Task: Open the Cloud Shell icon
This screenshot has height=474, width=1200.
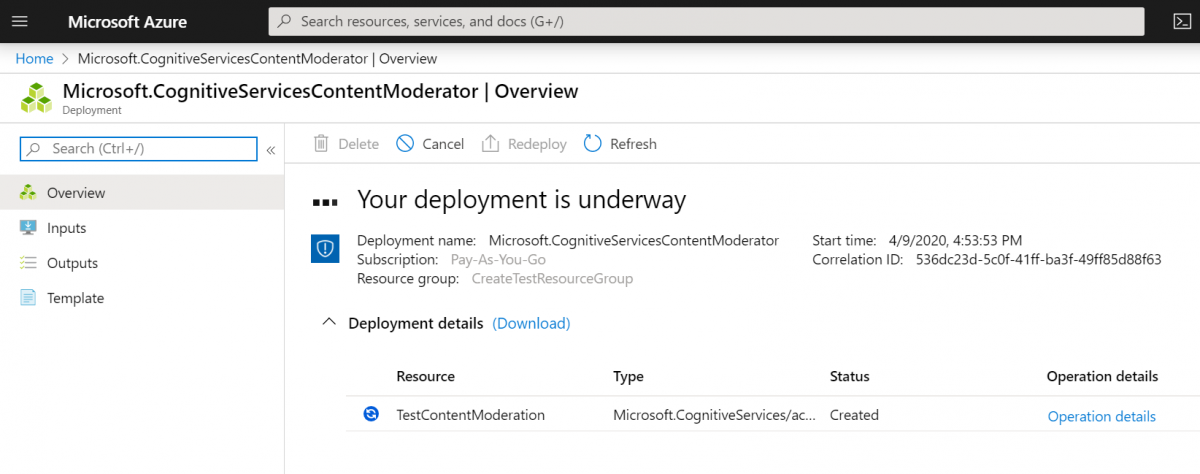Action: point(1181,21)
